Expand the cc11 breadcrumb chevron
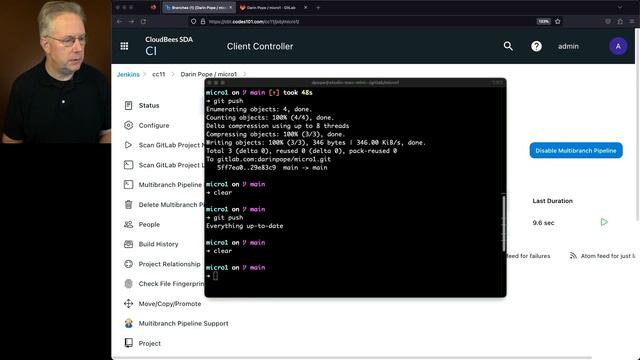This screenshot has height=360, width=640. click(x=173, y=74)
